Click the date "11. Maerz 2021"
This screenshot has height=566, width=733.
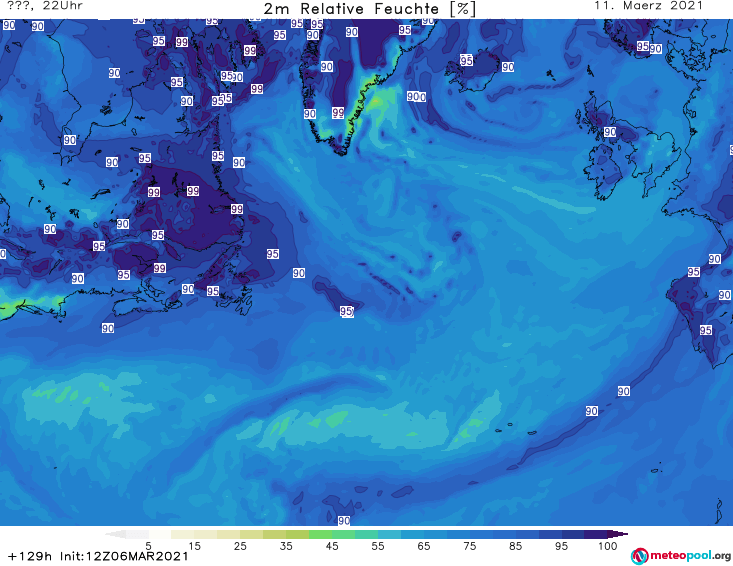(x=648, y=6)
